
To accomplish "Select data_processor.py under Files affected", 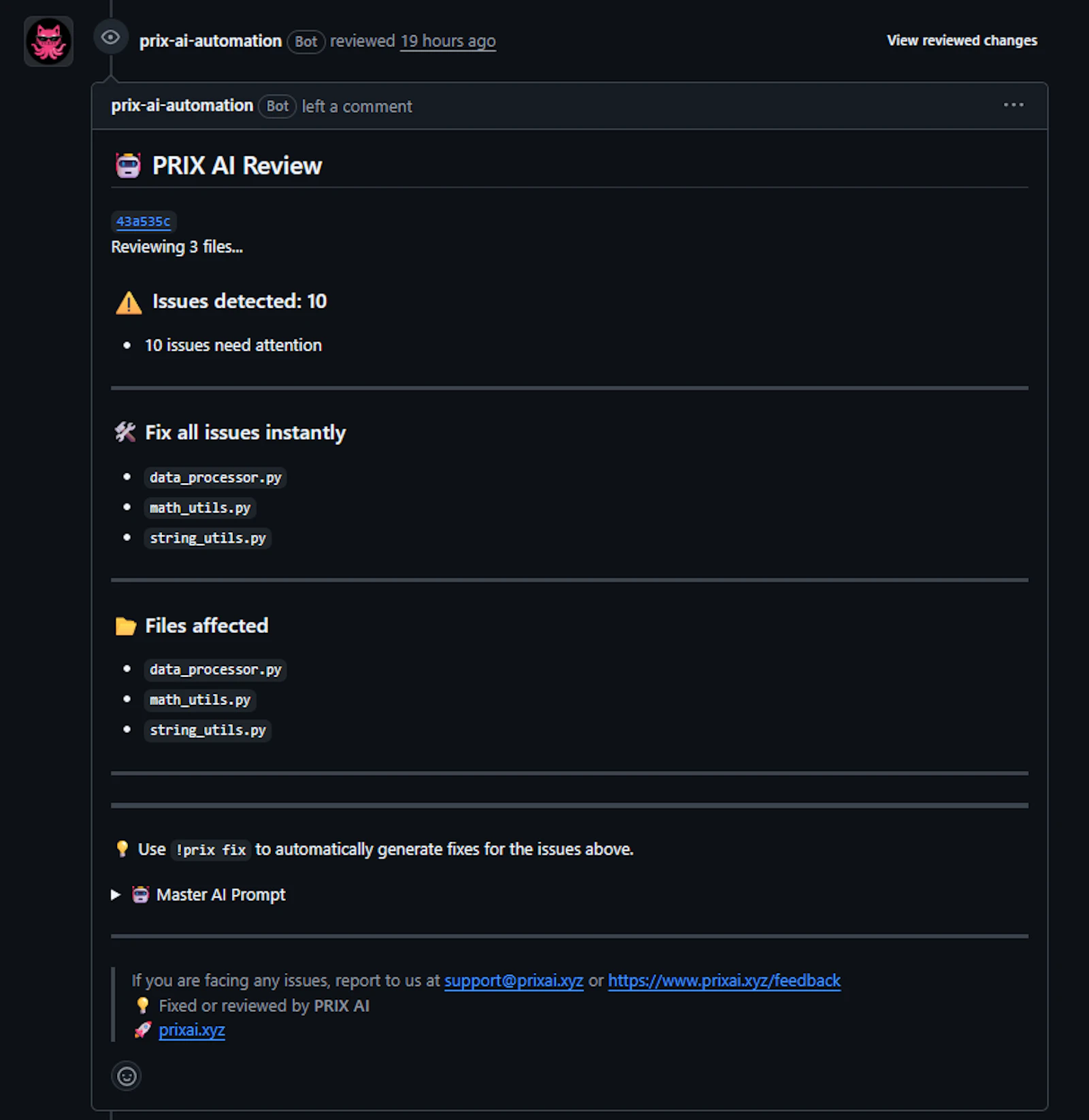I will pyautogui.click(x=215, y=670).
